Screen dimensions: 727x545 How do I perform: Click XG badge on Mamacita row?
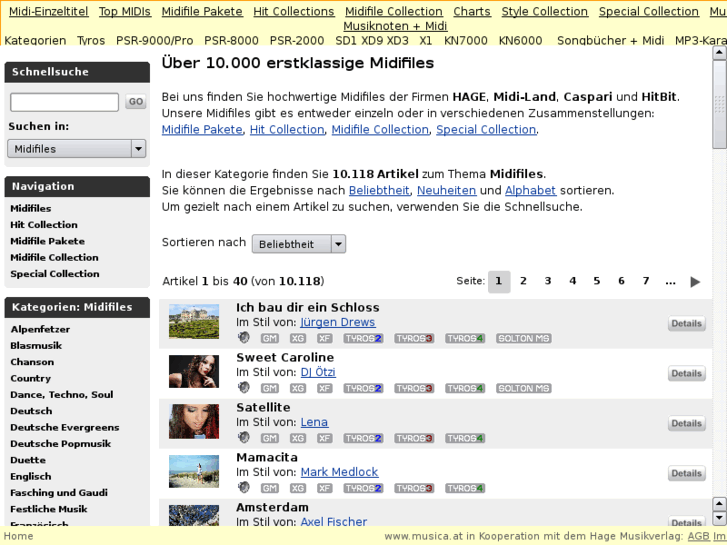click(298, 488)
